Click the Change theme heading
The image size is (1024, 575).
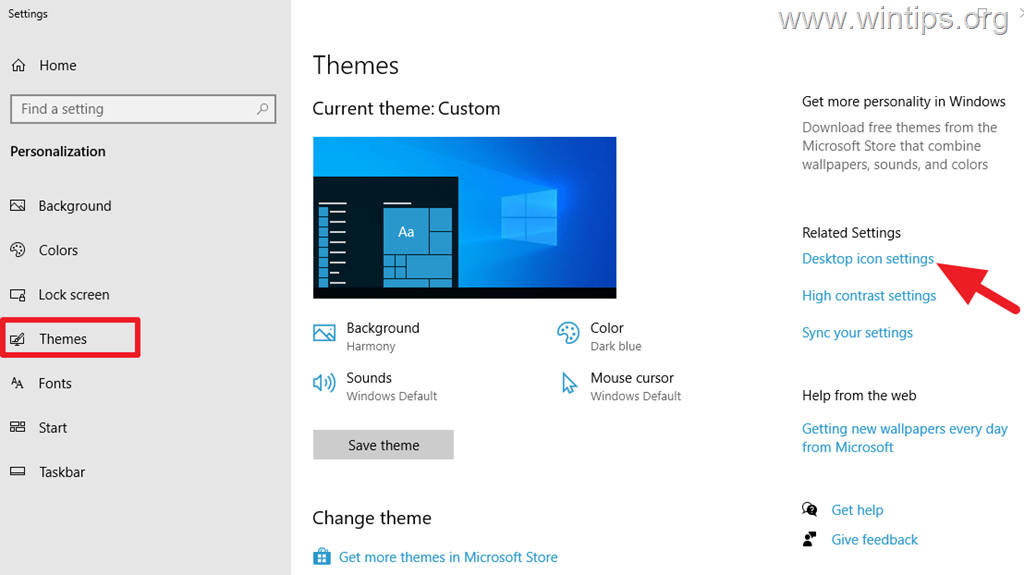click(372, 518)
